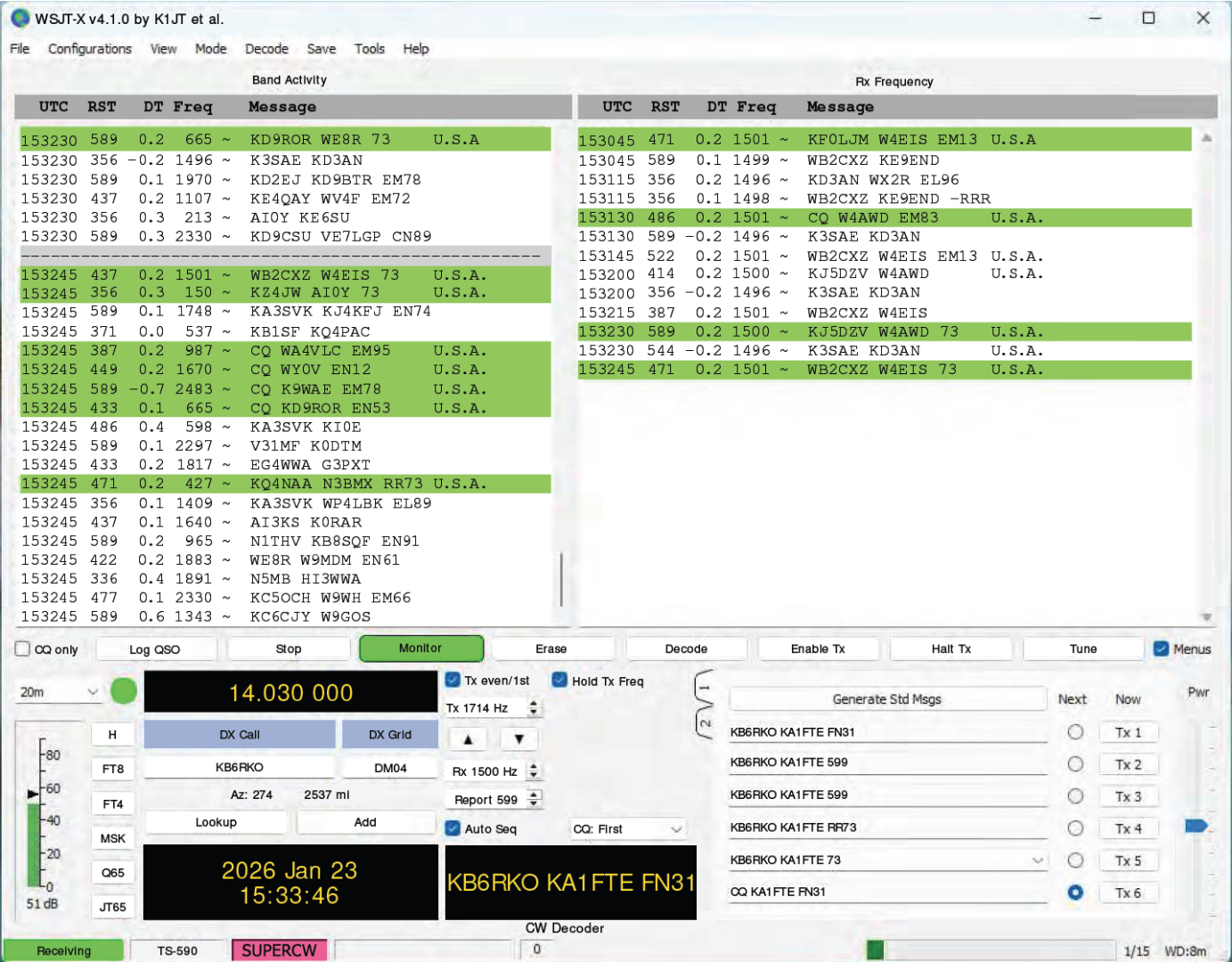The width and height of the screenshot is (1232, 962).
Task: Adjust the Pwr slider handle
Action: point(1195,826)
